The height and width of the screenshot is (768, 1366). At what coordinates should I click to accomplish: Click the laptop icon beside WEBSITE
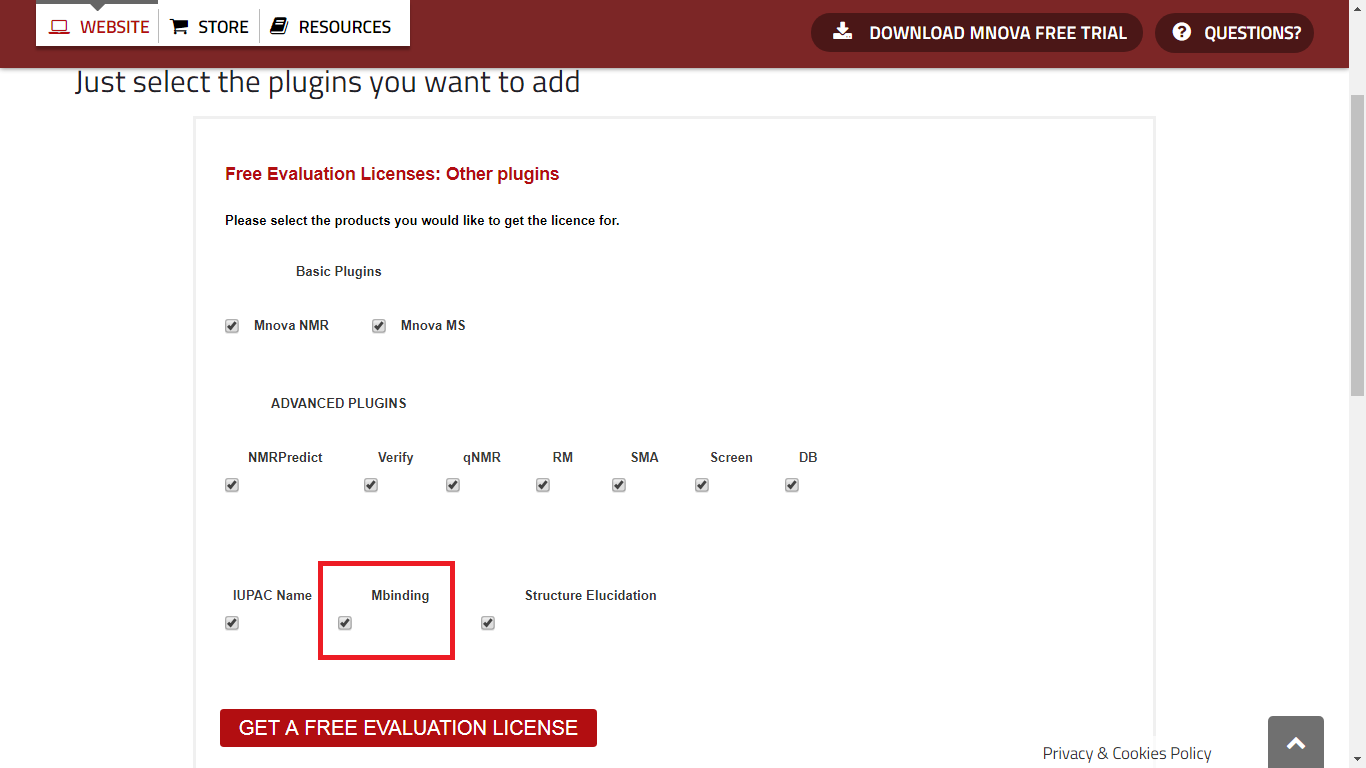pyautogui.click(x=59, y=27)
